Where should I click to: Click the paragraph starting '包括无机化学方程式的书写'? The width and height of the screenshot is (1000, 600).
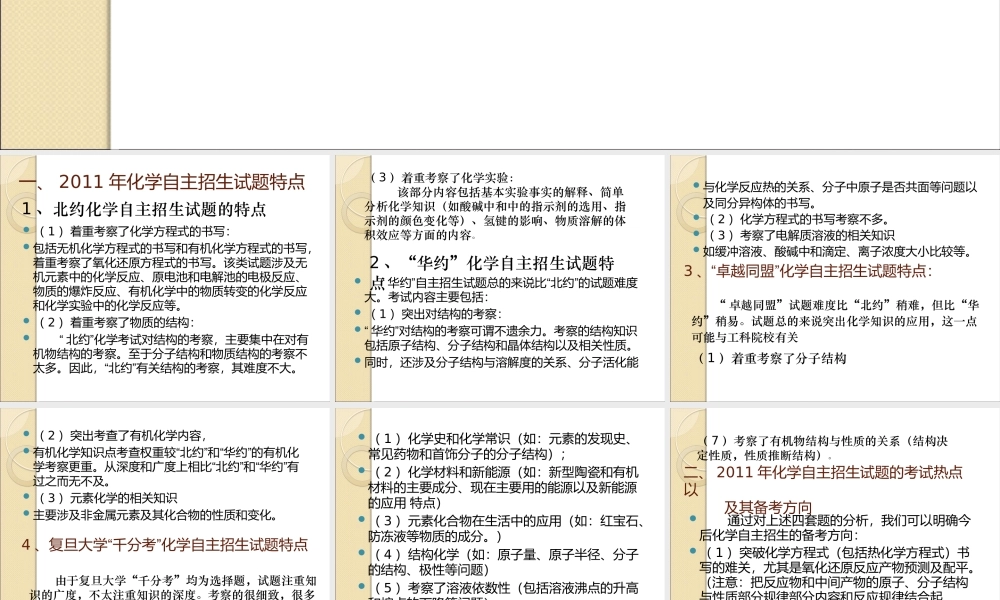(x=172, y=277)
